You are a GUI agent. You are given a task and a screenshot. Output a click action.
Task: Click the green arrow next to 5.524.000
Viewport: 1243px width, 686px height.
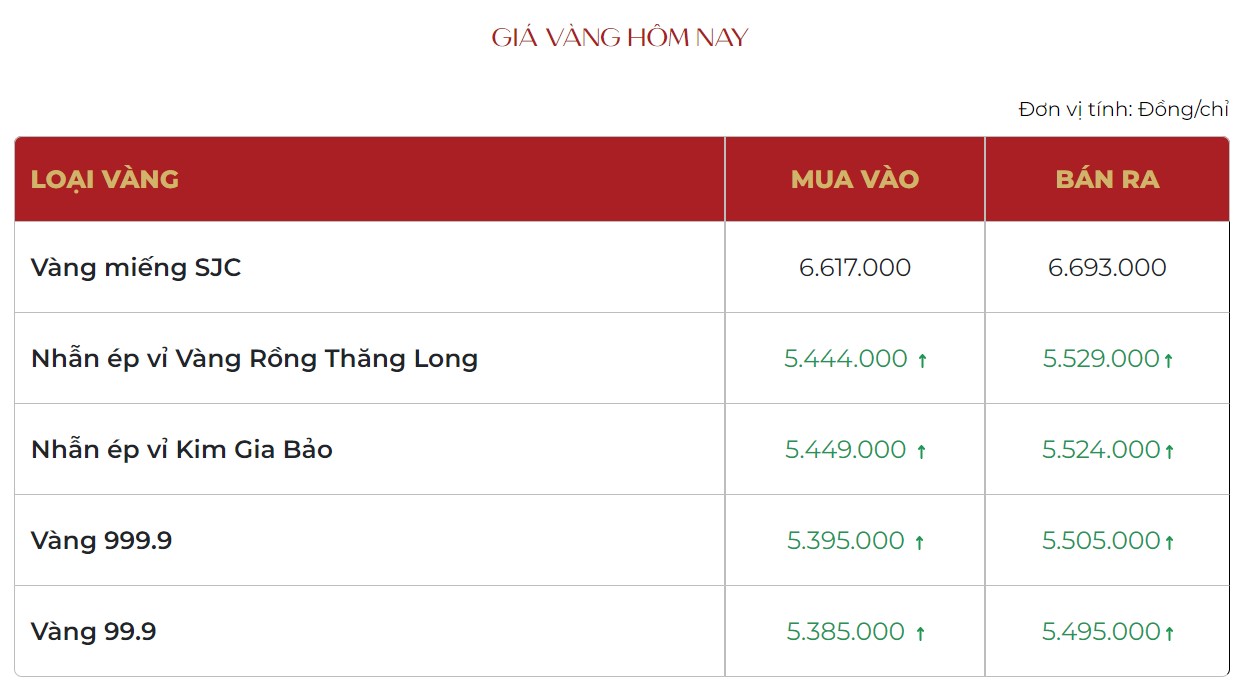point(1168,451)
